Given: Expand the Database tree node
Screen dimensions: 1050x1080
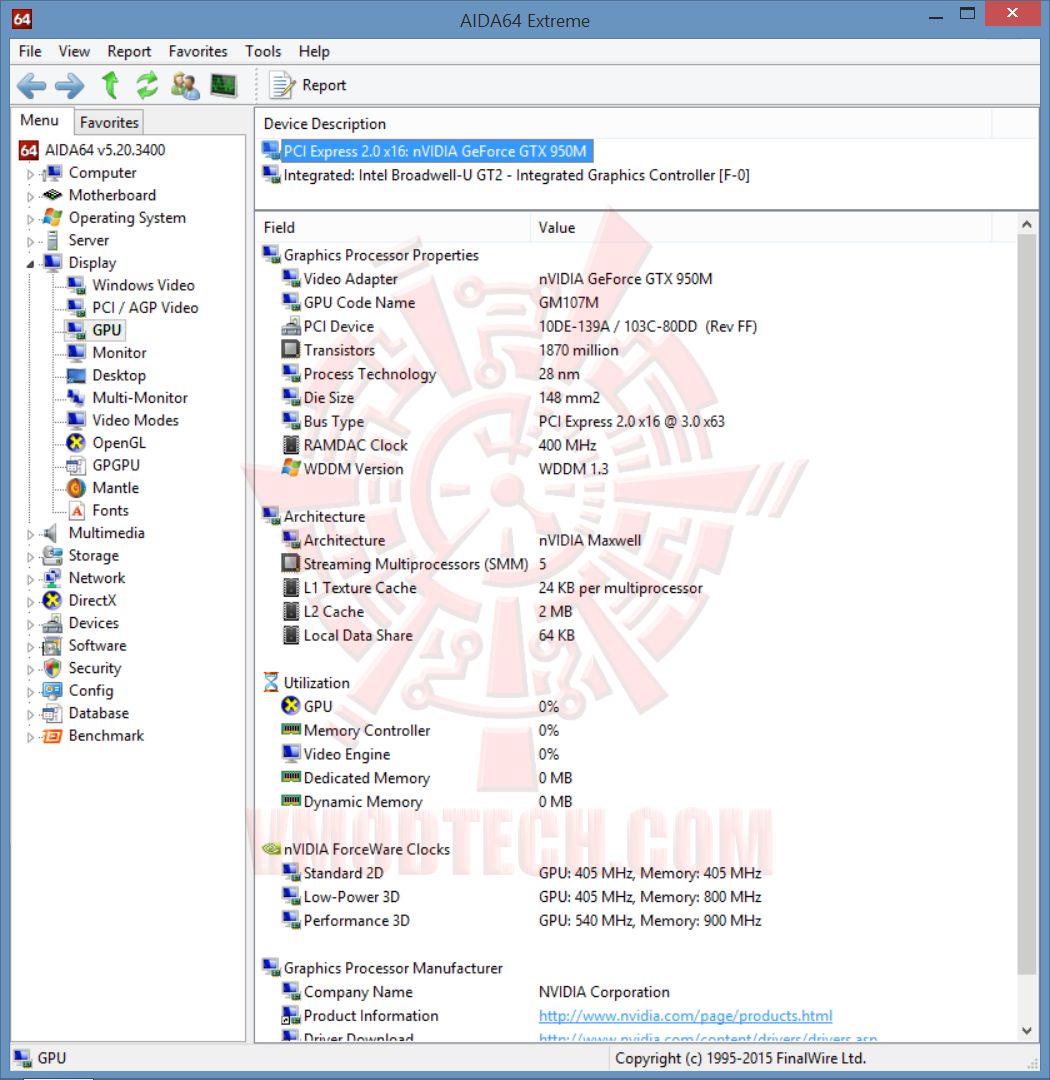Looking at the screenshot, I should point(30,715).
